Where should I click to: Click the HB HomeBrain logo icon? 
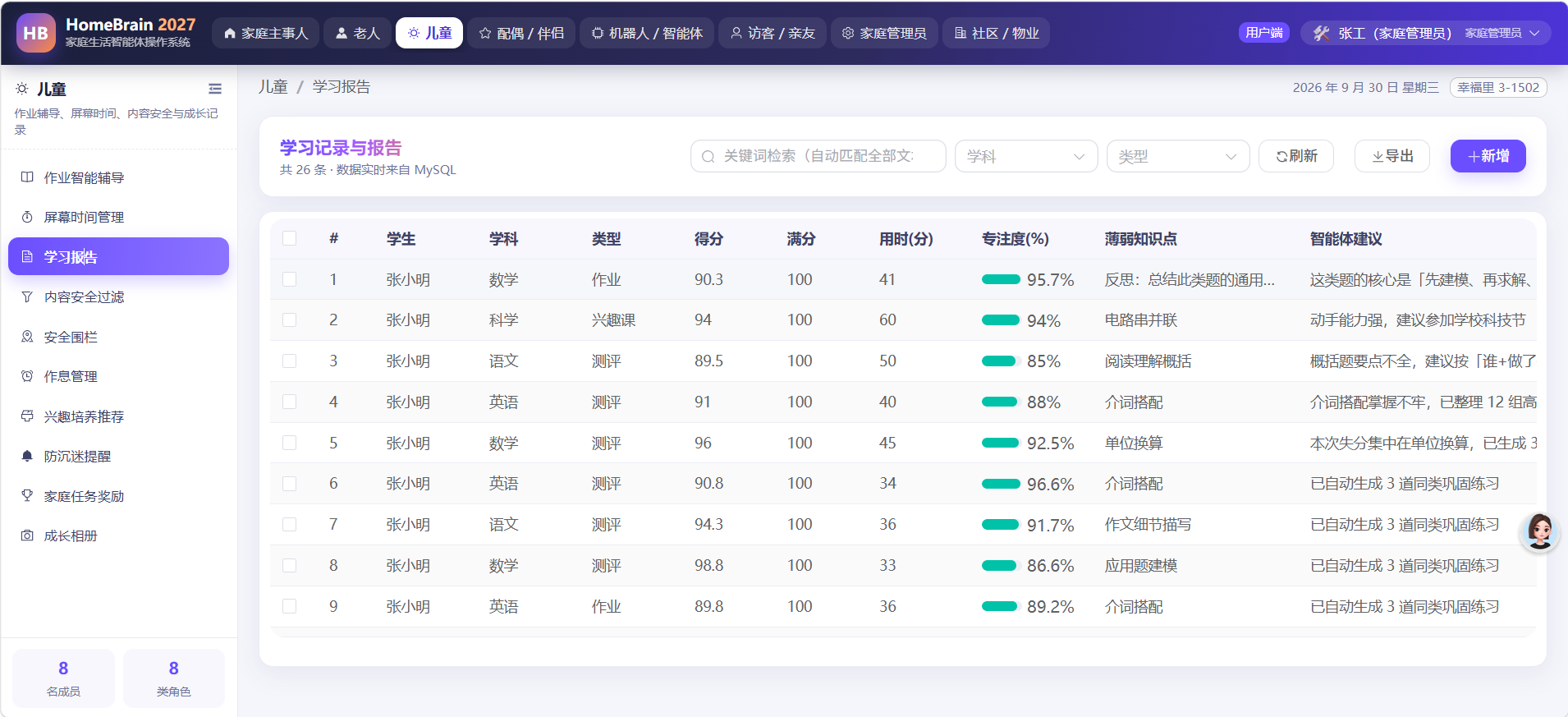click(x=36, y=33)
